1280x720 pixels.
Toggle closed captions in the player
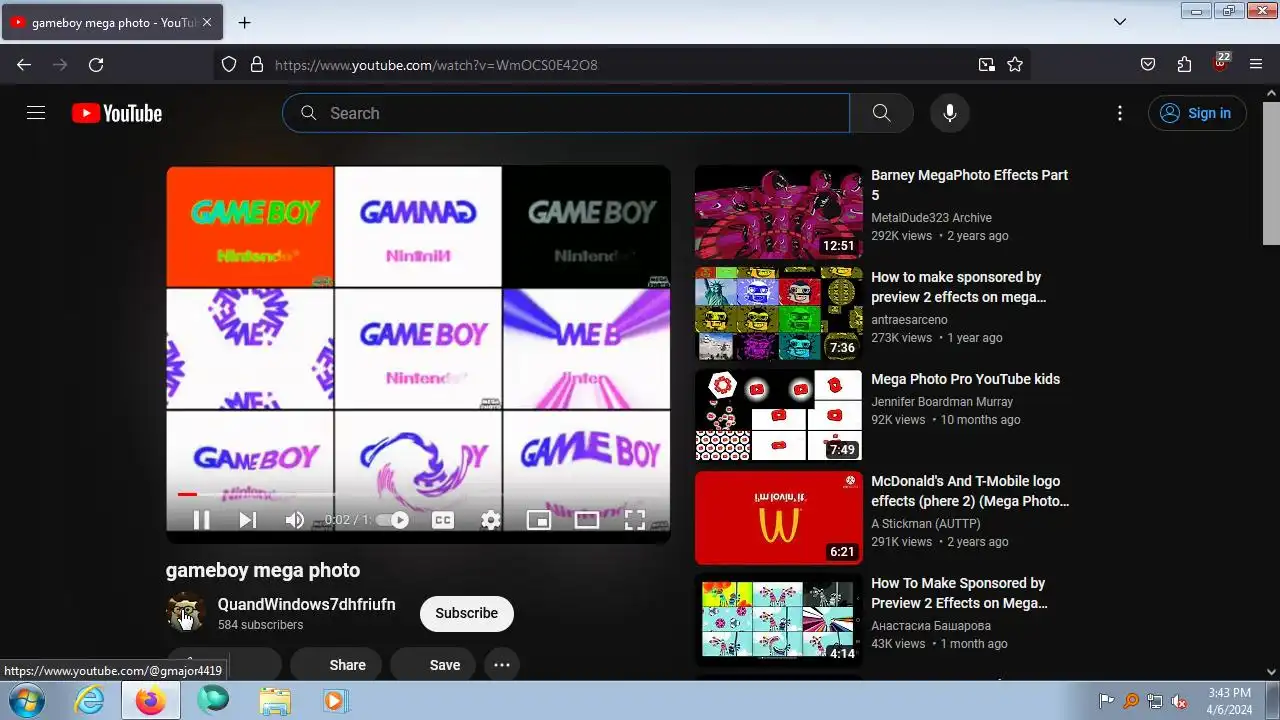pos(442,520)
